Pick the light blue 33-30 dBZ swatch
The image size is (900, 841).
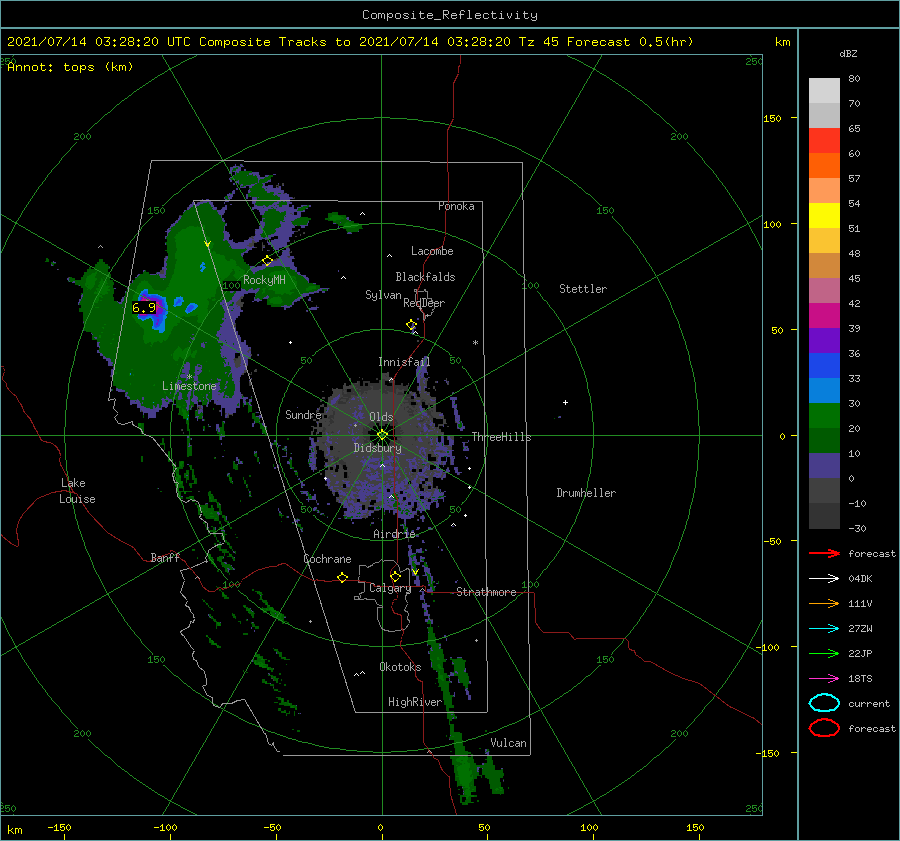pos(824,391)
